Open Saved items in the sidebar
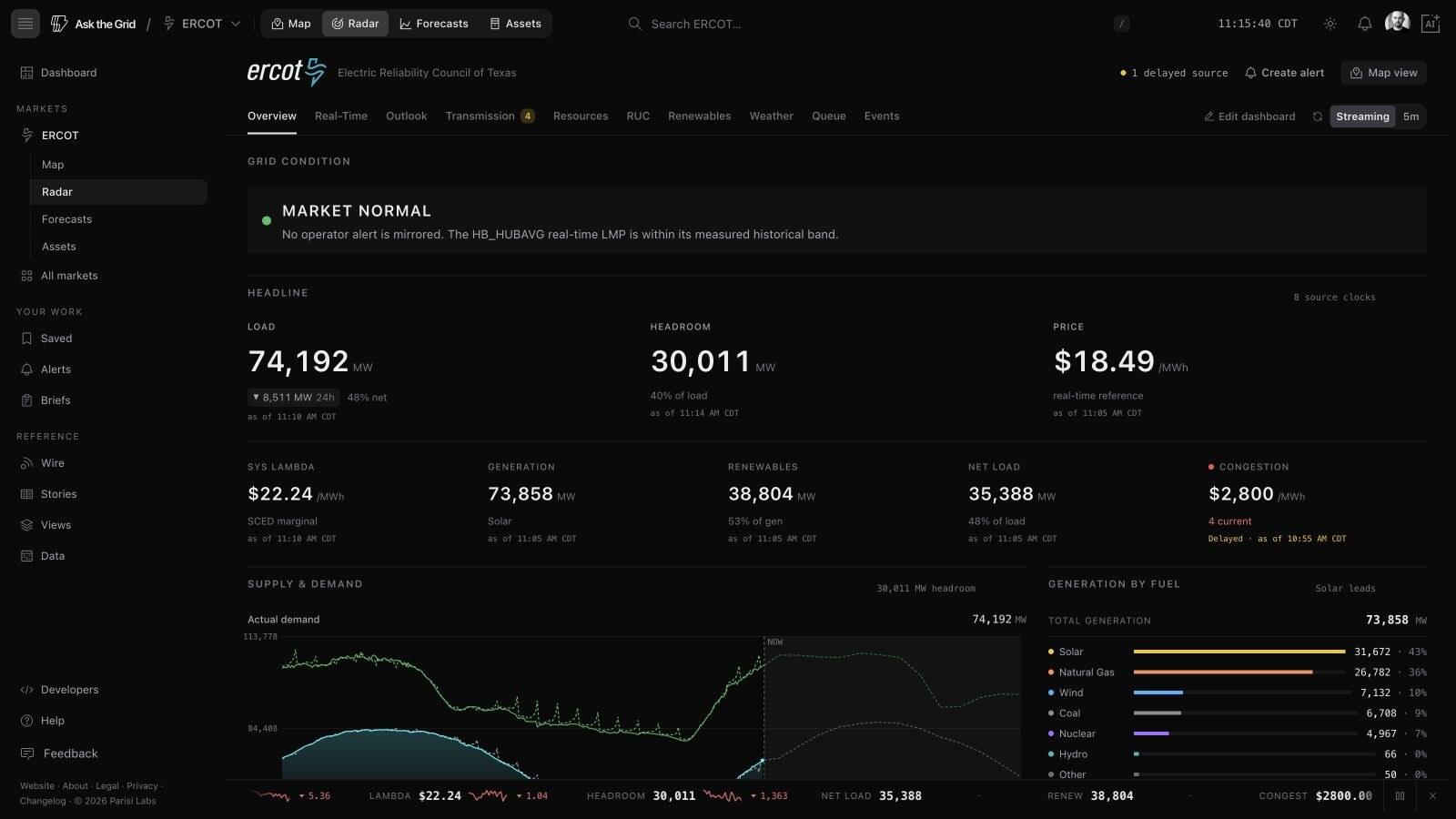The height and width of the screenshot is (819, 1456). [46, 339]
